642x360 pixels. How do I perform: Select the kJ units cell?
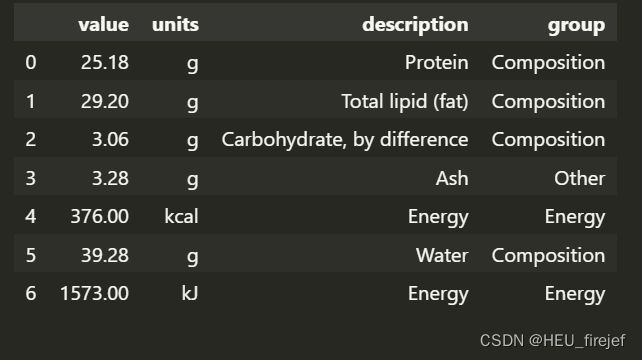tap(190, 294)
